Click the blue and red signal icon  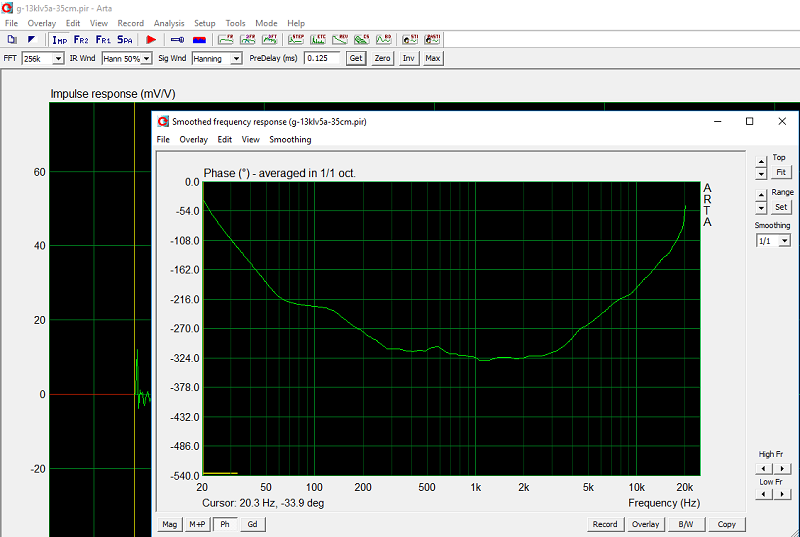(x=199, y=39)
